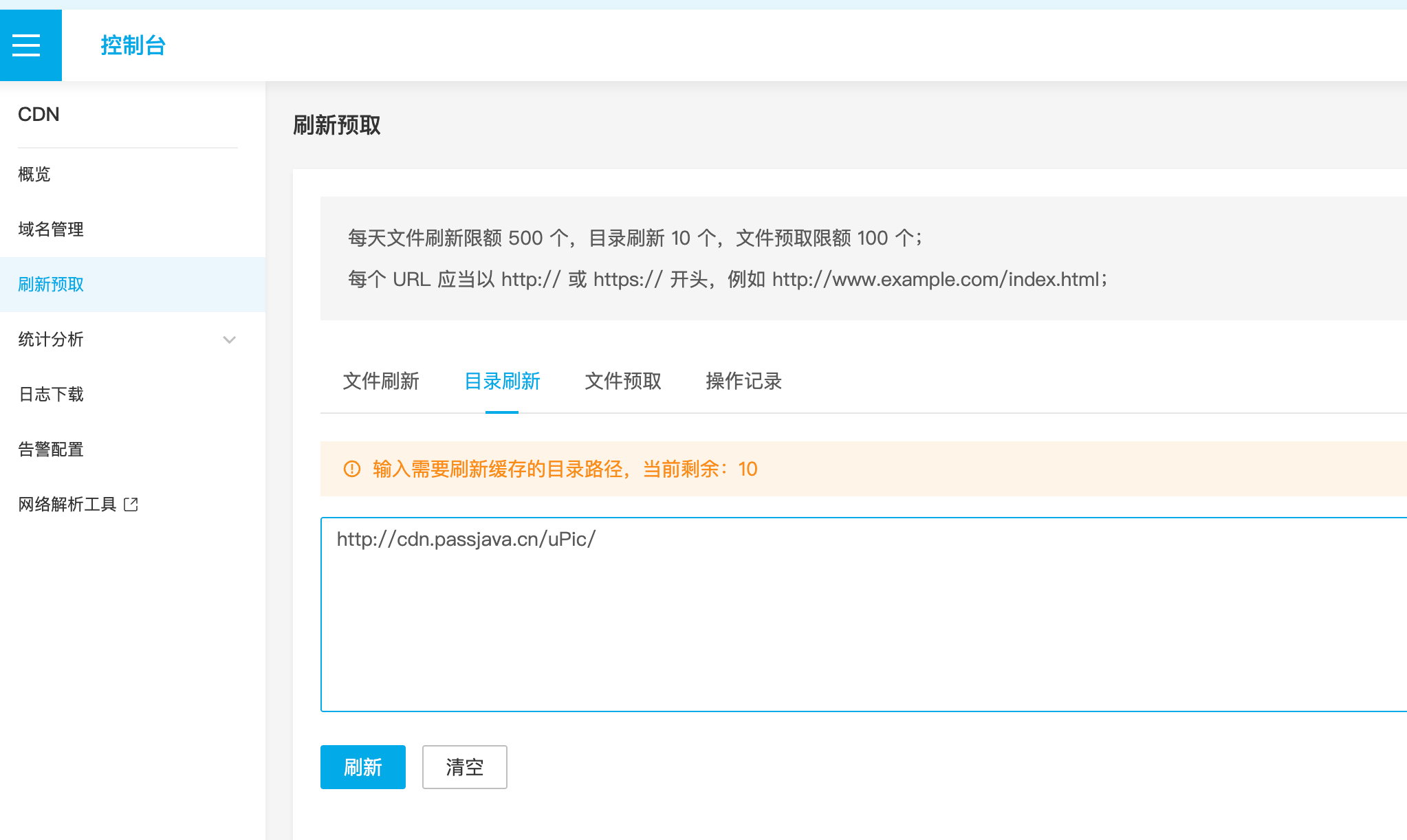Open the hamburger menu icon

[x=27, y=45]
